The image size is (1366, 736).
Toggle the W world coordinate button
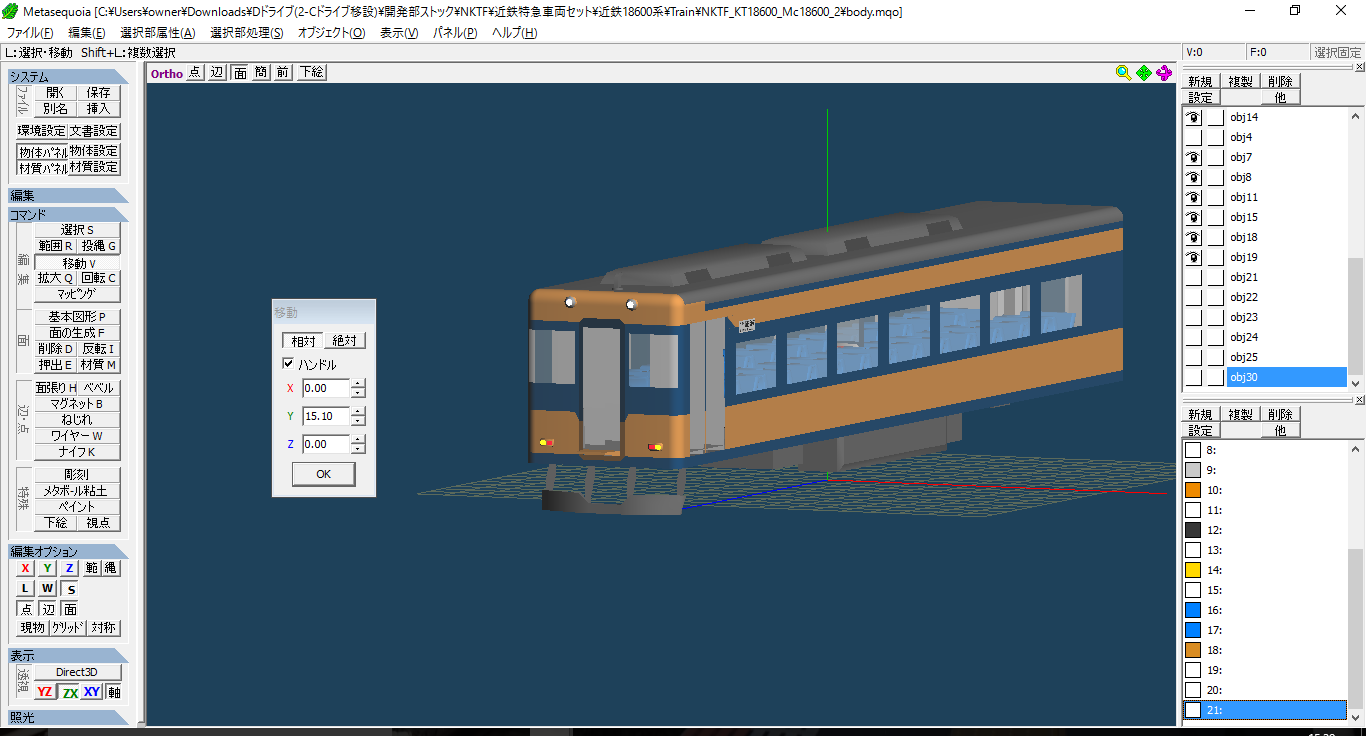pos(48,589)
